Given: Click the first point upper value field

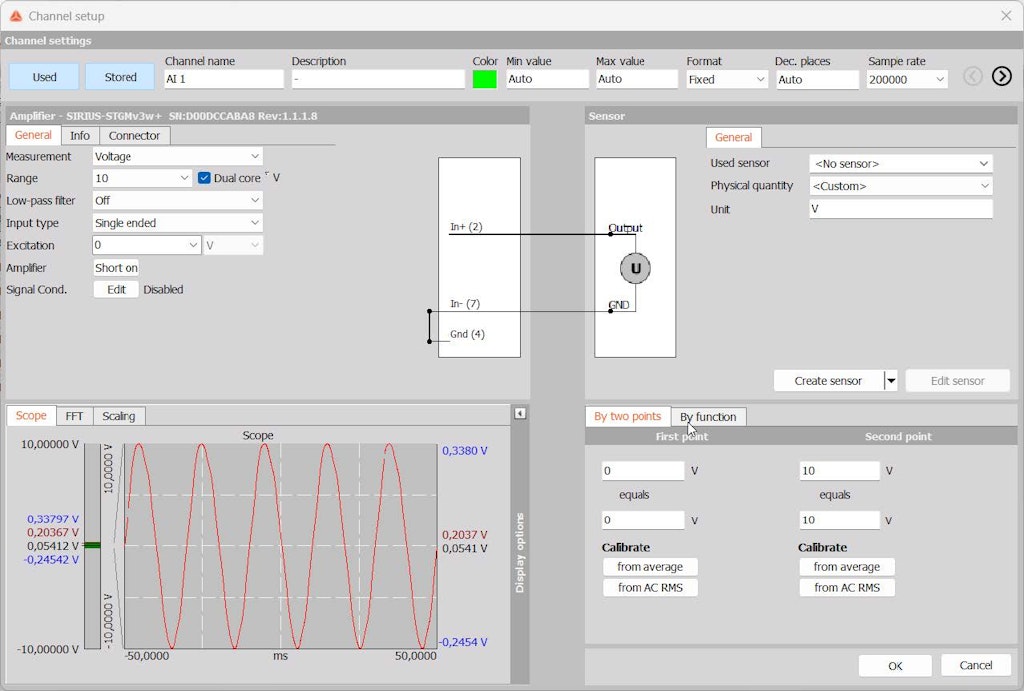Looking at the screenshot, I should tap(643, 470).
